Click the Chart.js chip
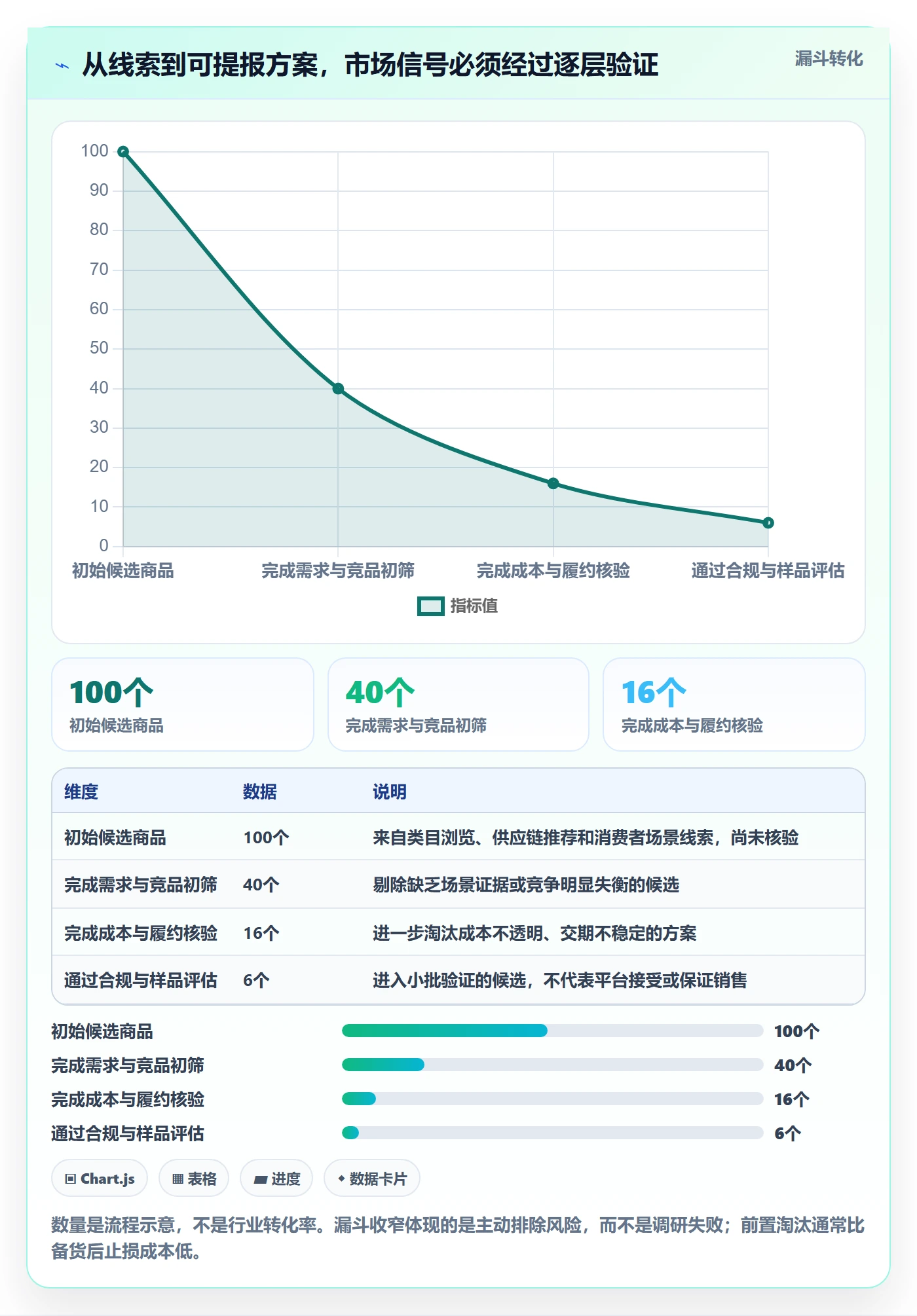This screenshot has height=1316, width=917. point(100,1179)
